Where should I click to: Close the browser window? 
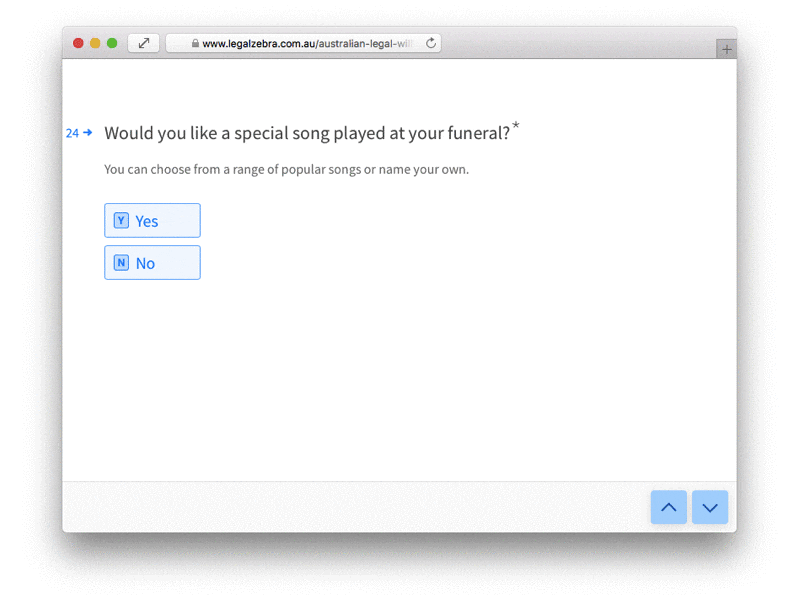coord(79,43)
